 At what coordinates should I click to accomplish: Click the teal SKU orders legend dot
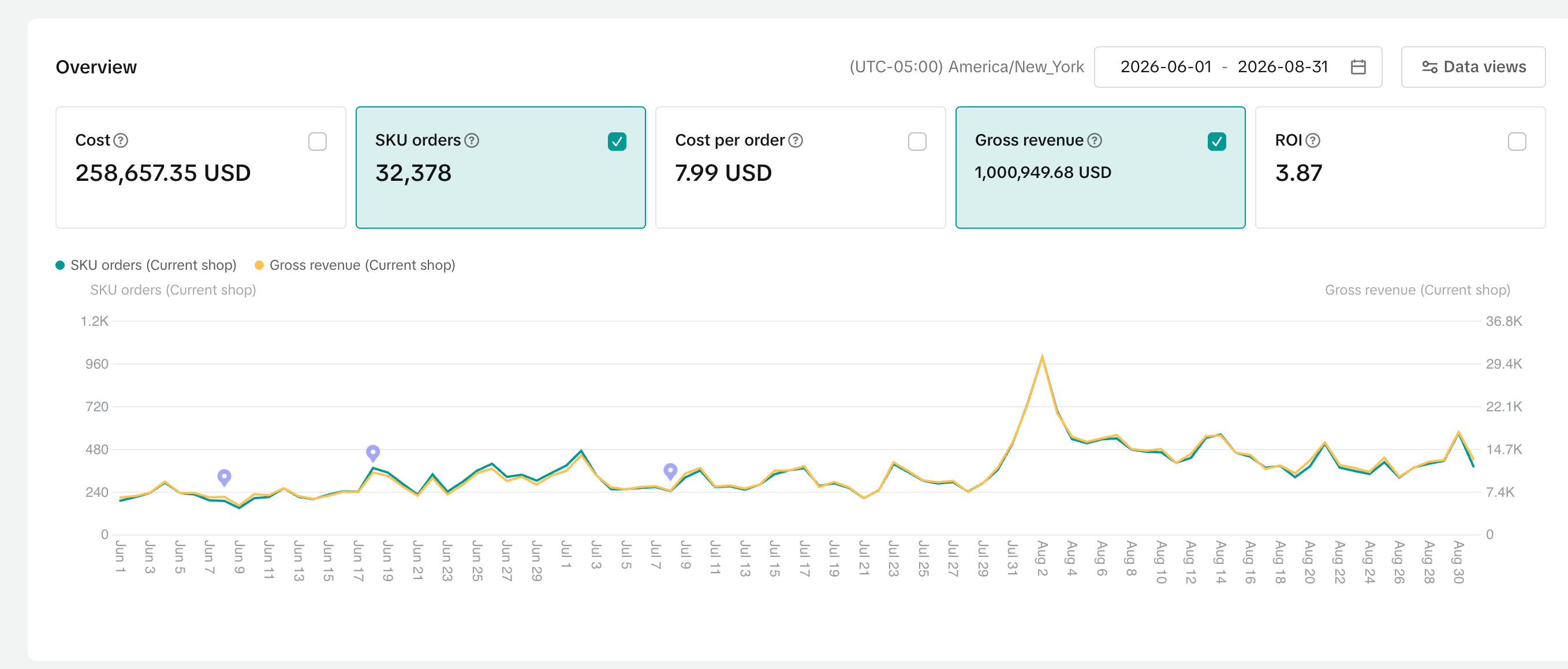pyautogui.click(x=59, y=265)
